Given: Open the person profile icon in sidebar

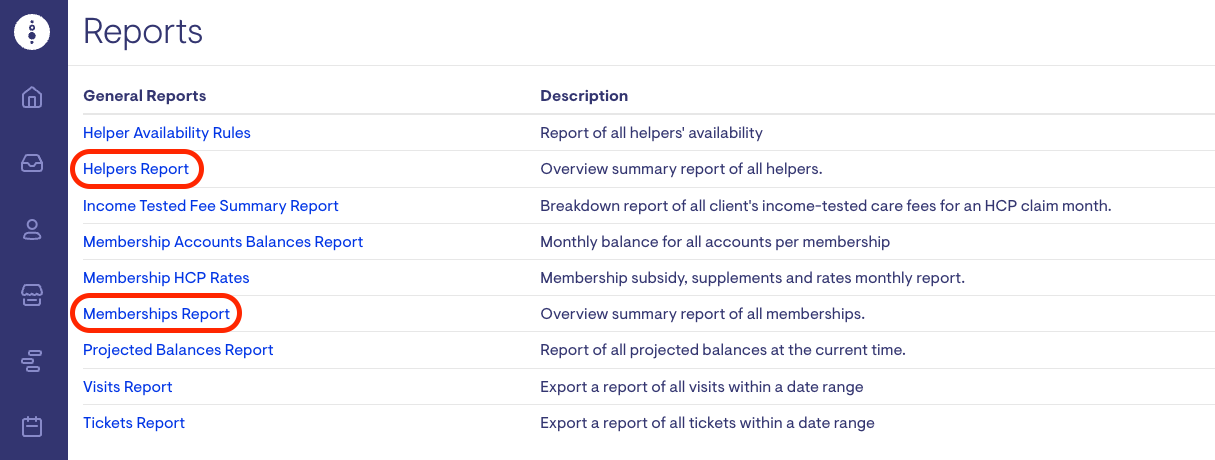Looking at the screenshot, I should pos(32,229).
